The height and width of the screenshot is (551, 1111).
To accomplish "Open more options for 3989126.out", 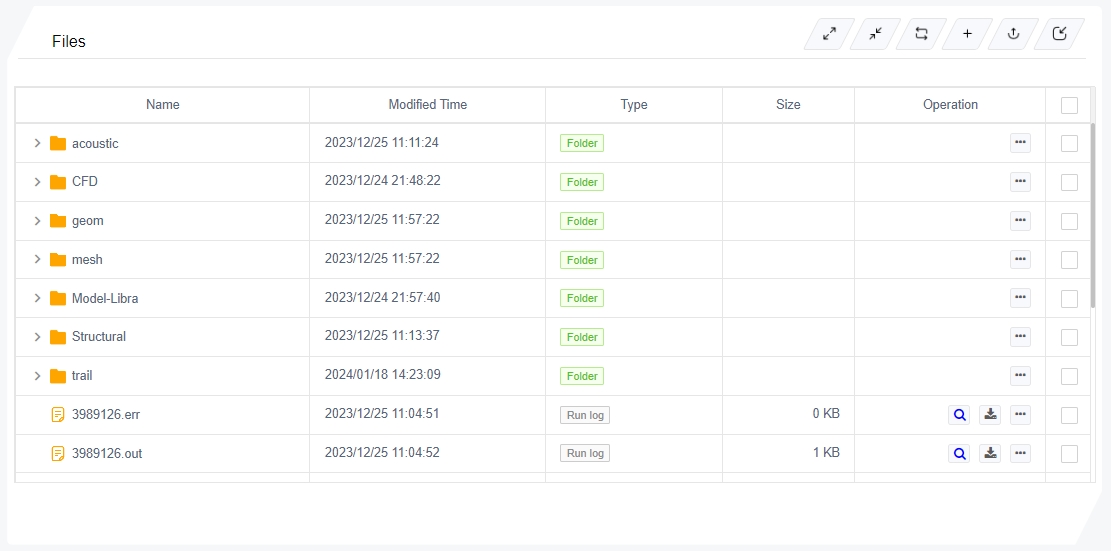I will pyautogui.click(x=1020, y=453).
